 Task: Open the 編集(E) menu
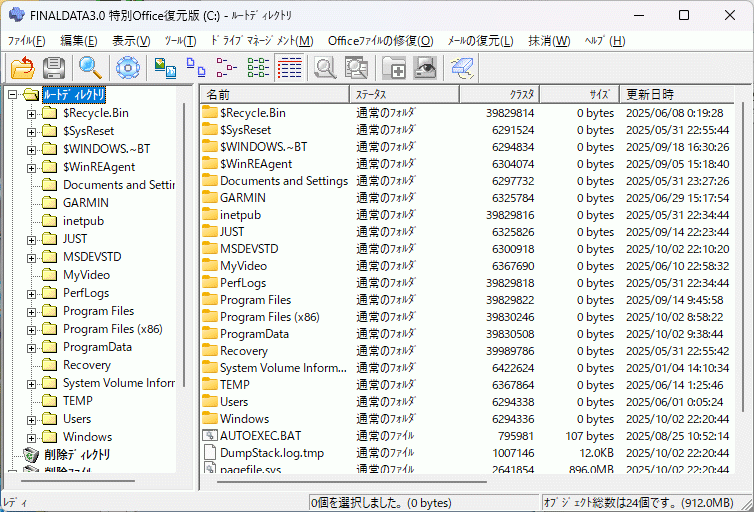point(78,41)
